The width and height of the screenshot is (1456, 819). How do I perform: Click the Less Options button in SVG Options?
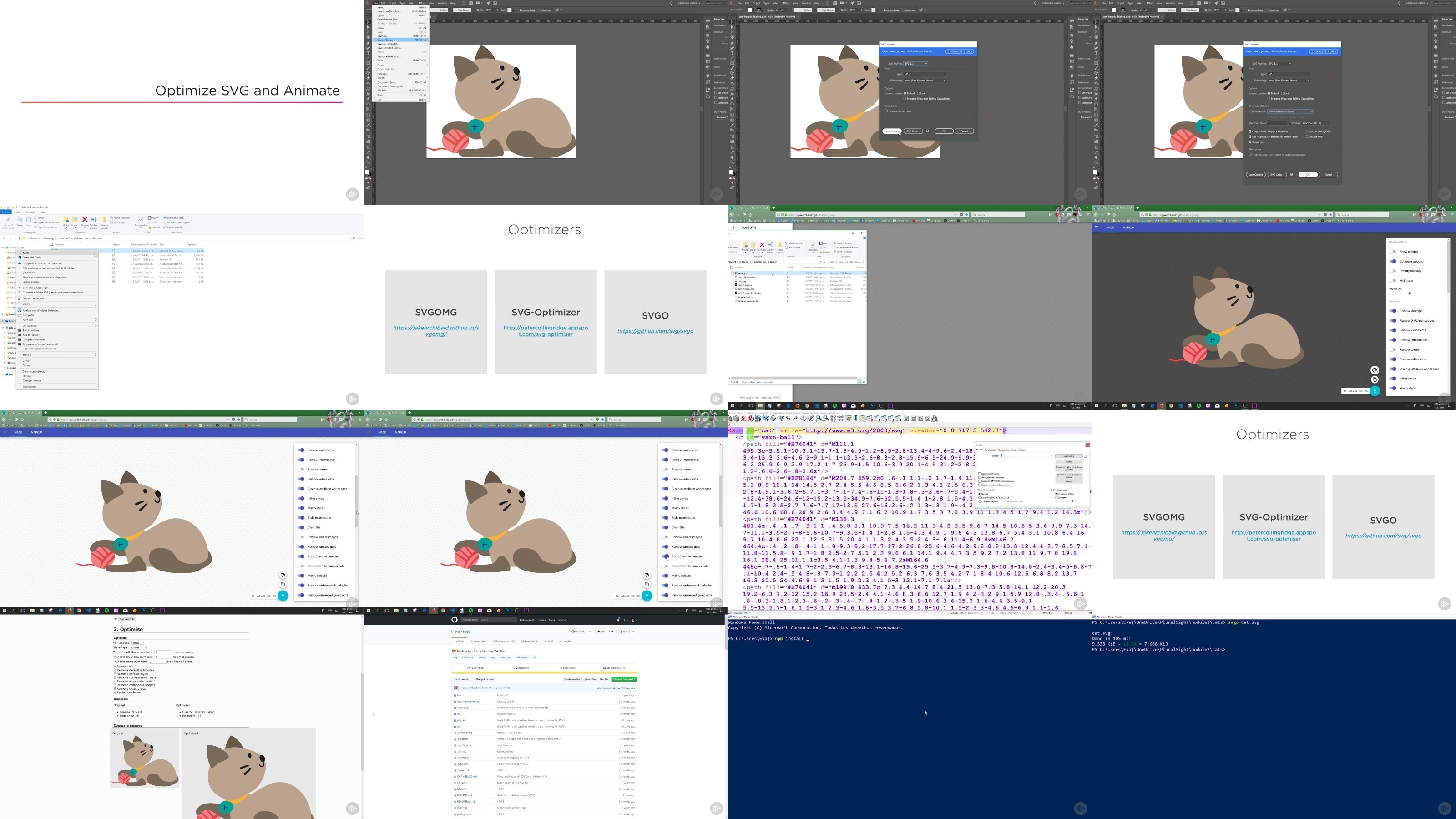coord(1255,175)
